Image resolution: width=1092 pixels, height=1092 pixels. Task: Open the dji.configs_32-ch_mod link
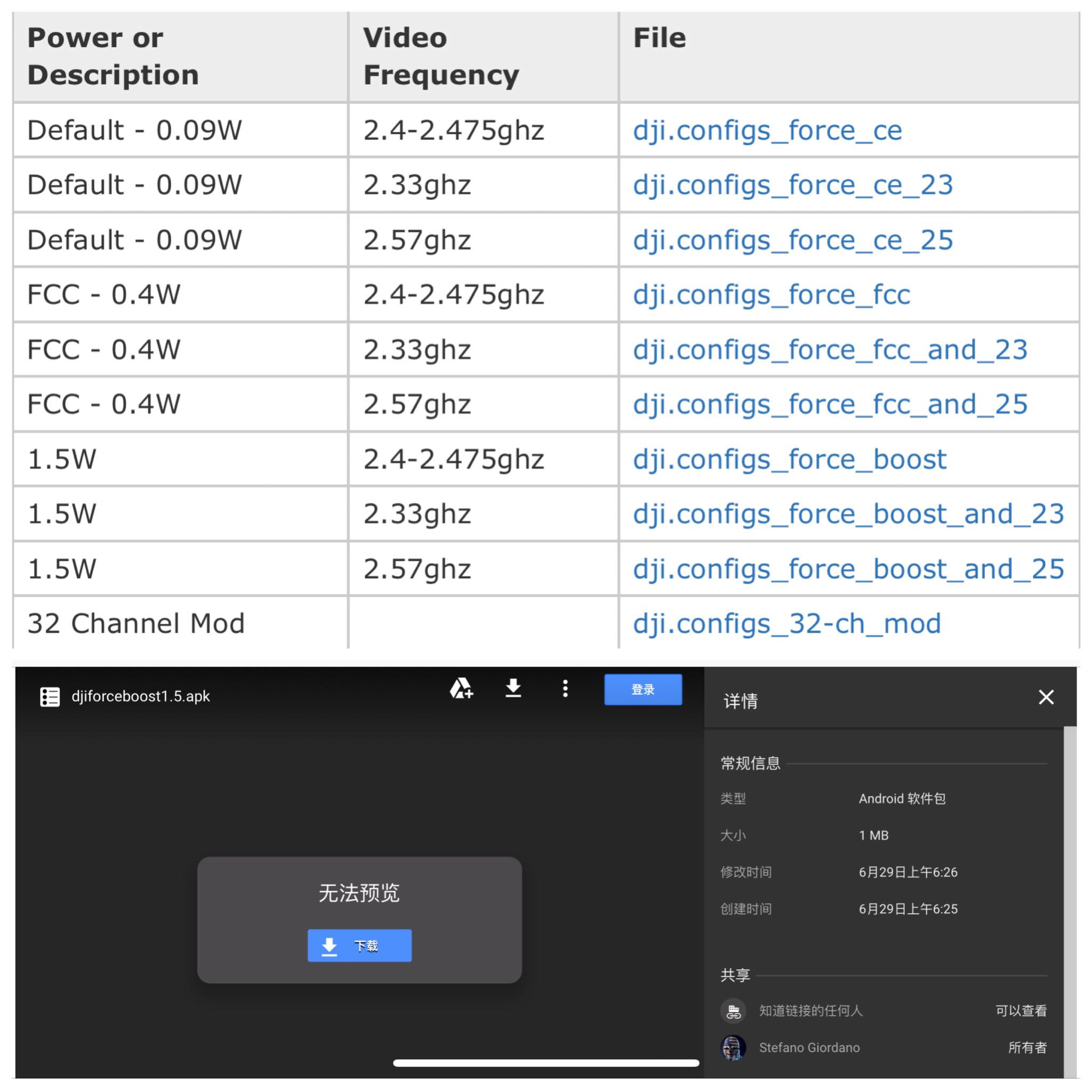[x=787, y=624]
